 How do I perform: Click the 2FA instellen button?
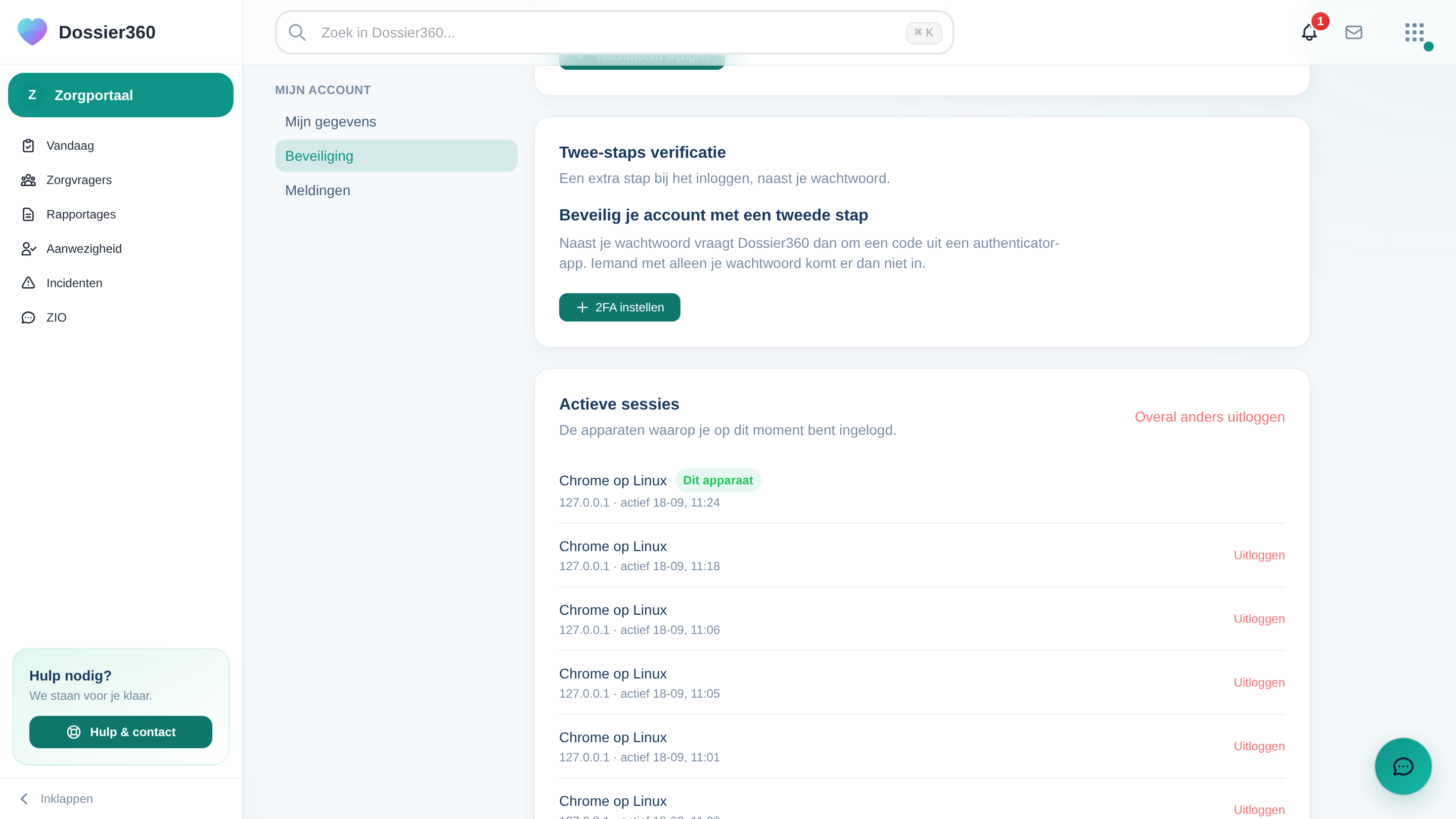(x=619, y=307)
